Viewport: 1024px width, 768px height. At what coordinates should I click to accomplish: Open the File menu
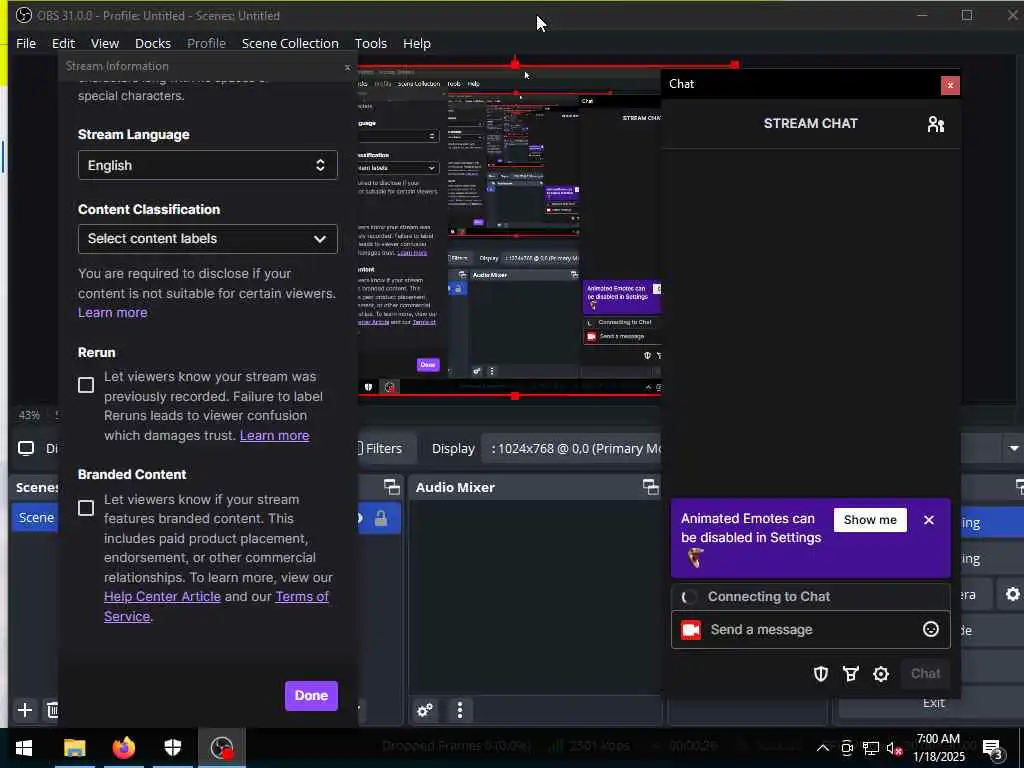tap(25, 43)
